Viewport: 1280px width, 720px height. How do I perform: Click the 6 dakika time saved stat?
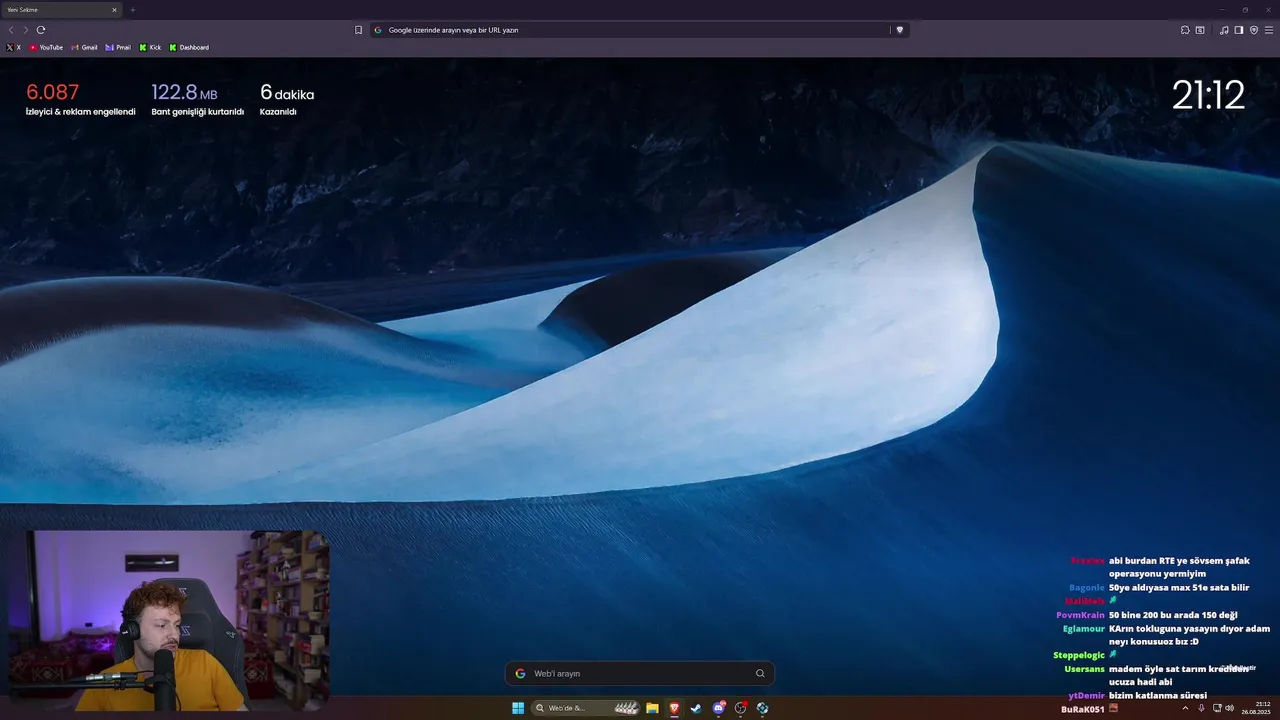click(287, 99)
